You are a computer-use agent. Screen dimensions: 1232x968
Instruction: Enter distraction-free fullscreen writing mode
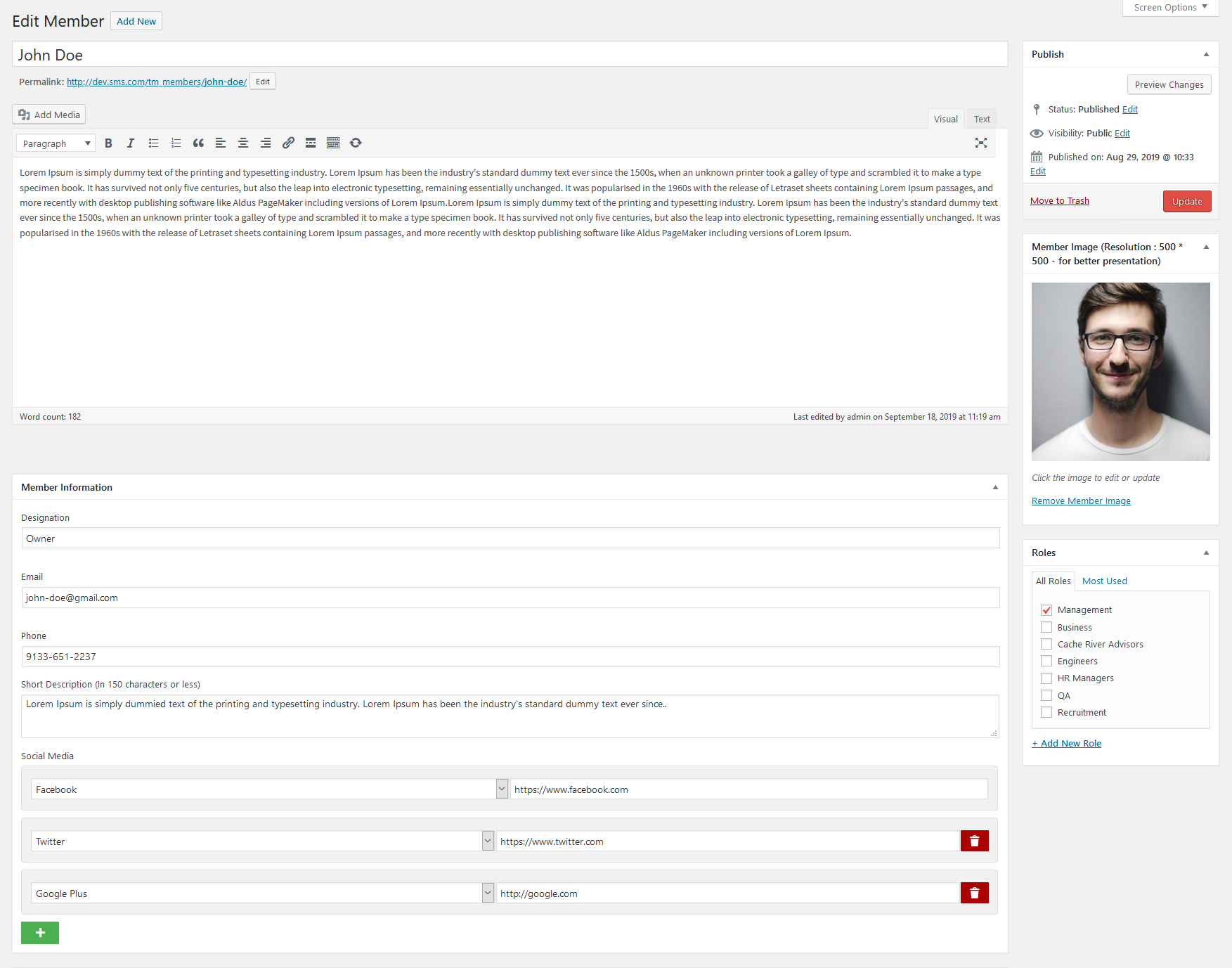981,143
